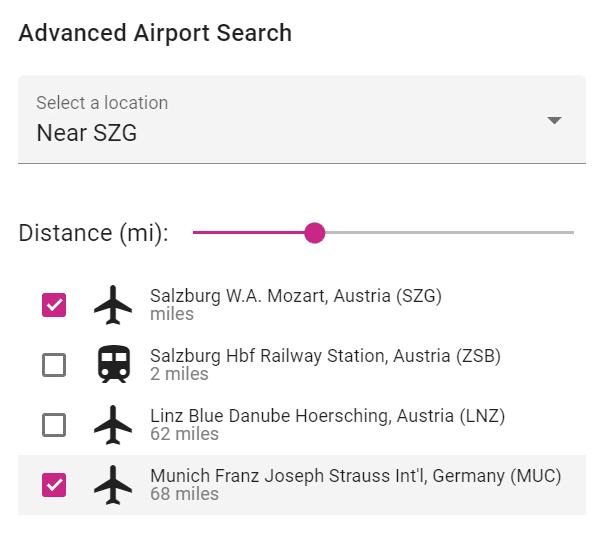Click the 68 miles distance text
The height and width of the screenshot is (535, 603).
tap(184, 494)
